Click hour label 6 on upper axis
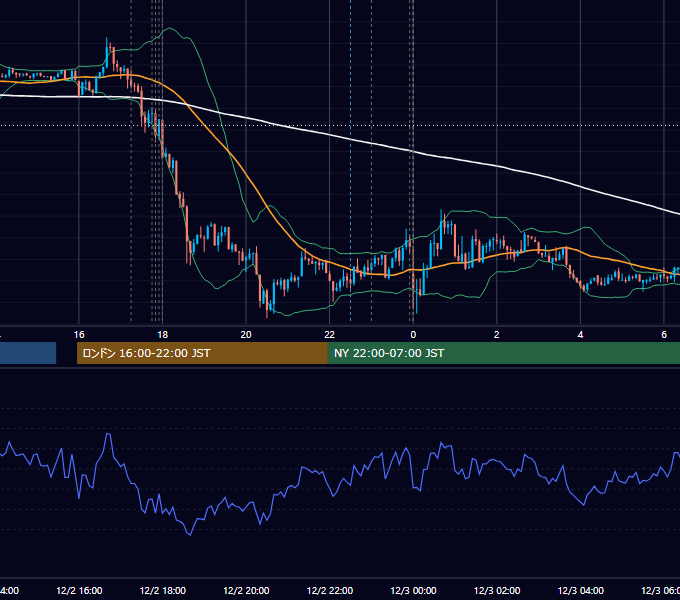 click(664, 335)
